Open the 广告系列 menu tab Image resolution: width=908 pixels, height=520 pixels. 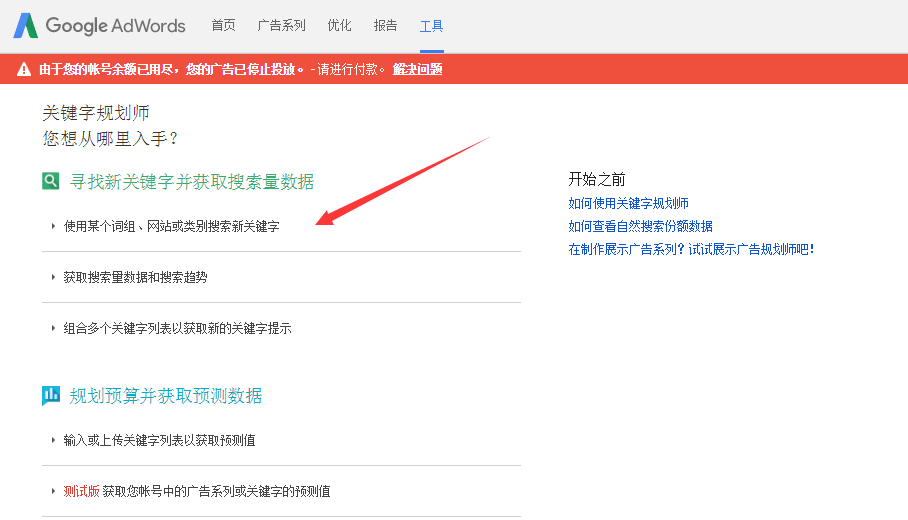click(x=281, y=25)
